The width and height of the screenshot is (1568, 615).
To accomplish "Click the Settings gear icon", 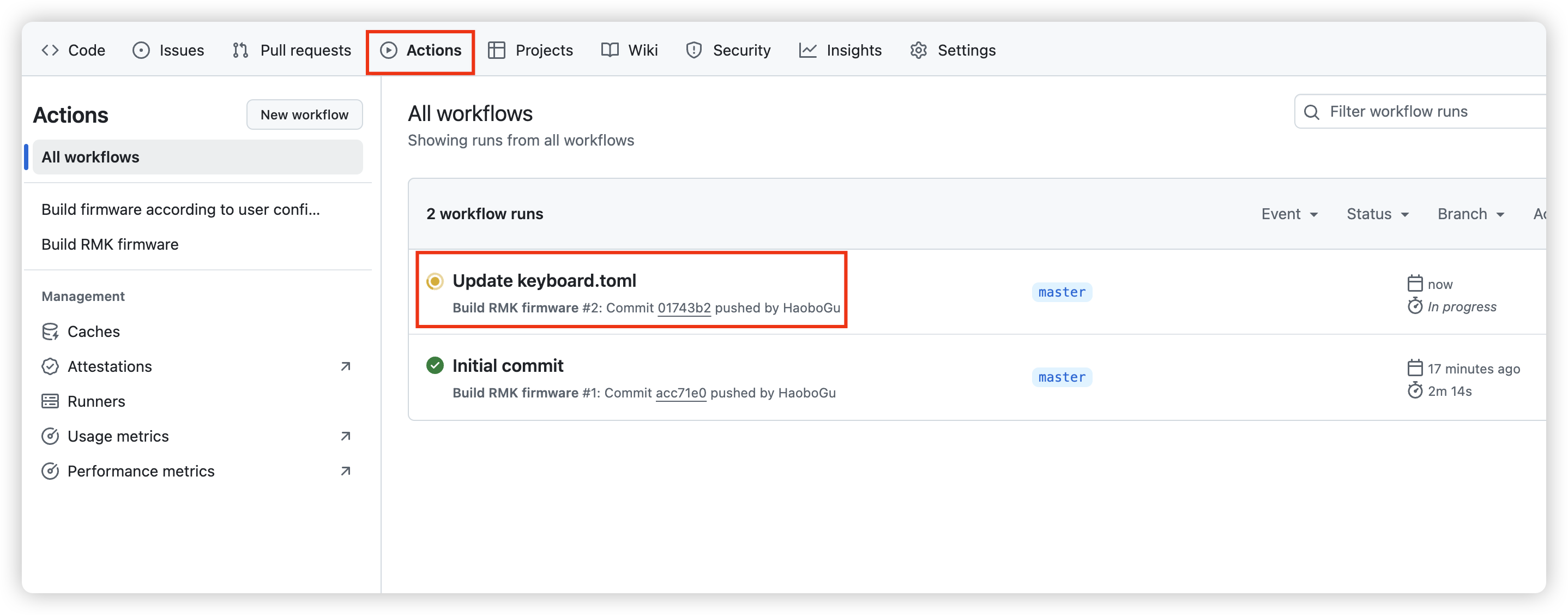I will (919, 51).
